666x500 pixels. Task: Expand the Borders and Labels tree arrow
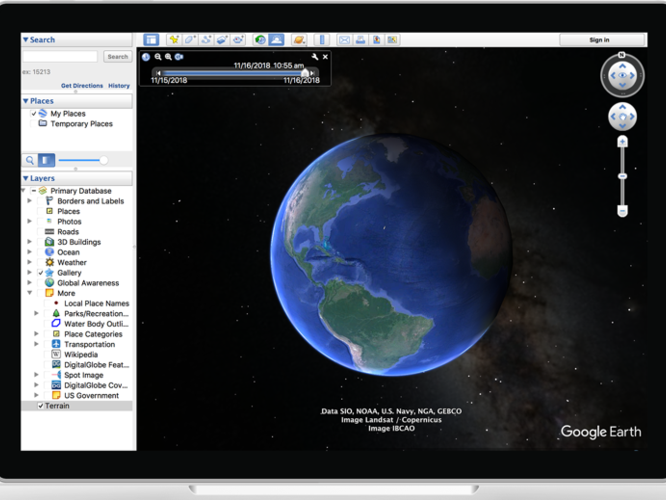coord(29,201)
